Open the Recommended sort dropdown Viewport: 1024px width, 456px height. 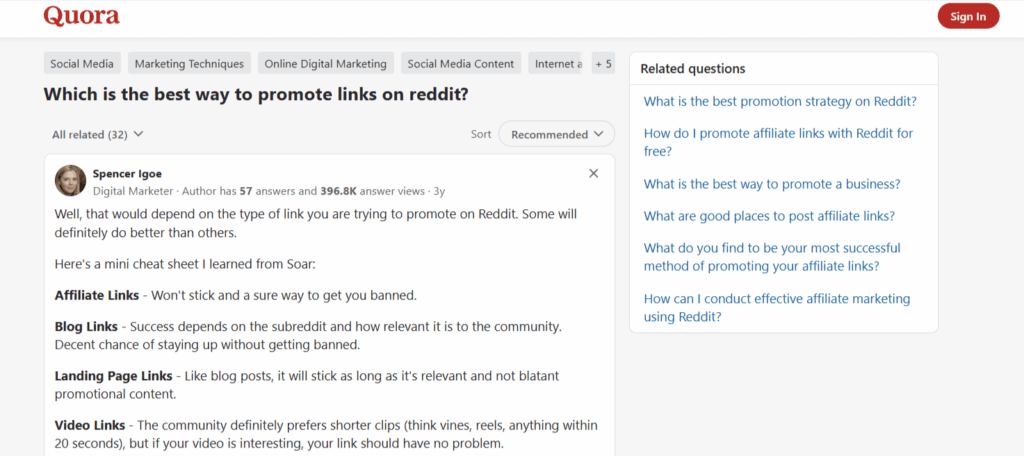pyautogui.click(x=557, y=134)
